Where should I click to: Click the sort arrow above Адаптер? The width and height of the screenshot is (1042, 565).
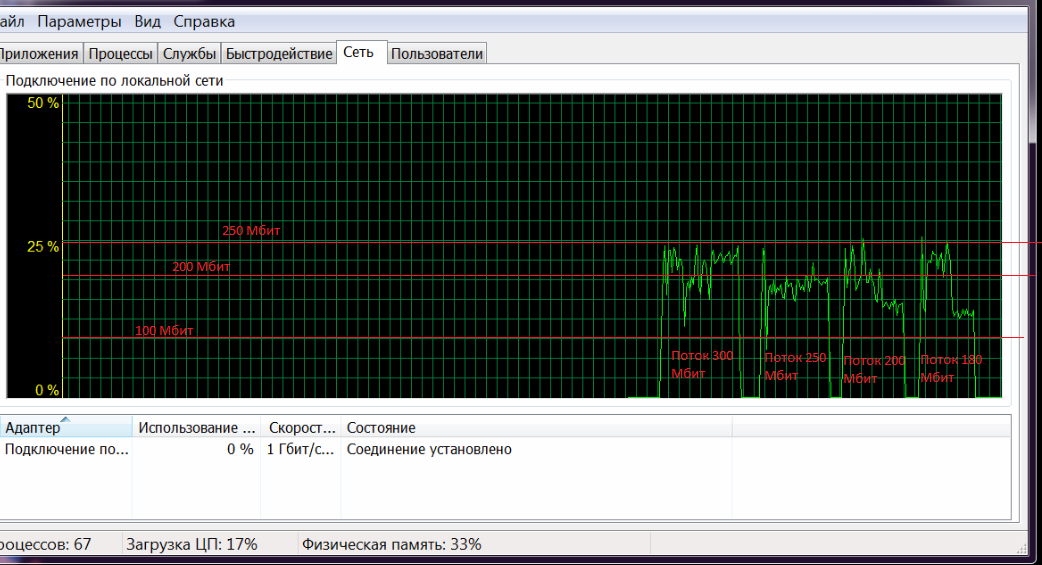click(x=66, y=419)
